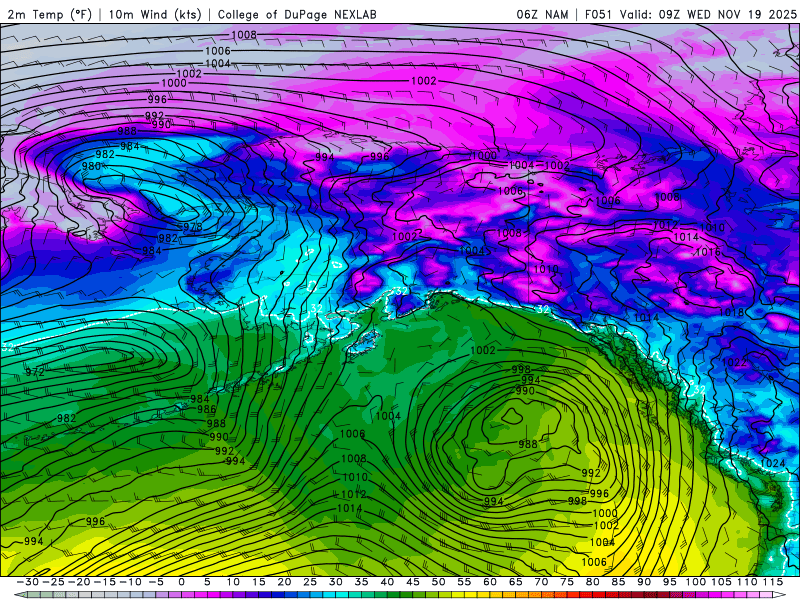Click the '25' color scale tick label
This screenshot has height=600, width=800.
point(310,582)
